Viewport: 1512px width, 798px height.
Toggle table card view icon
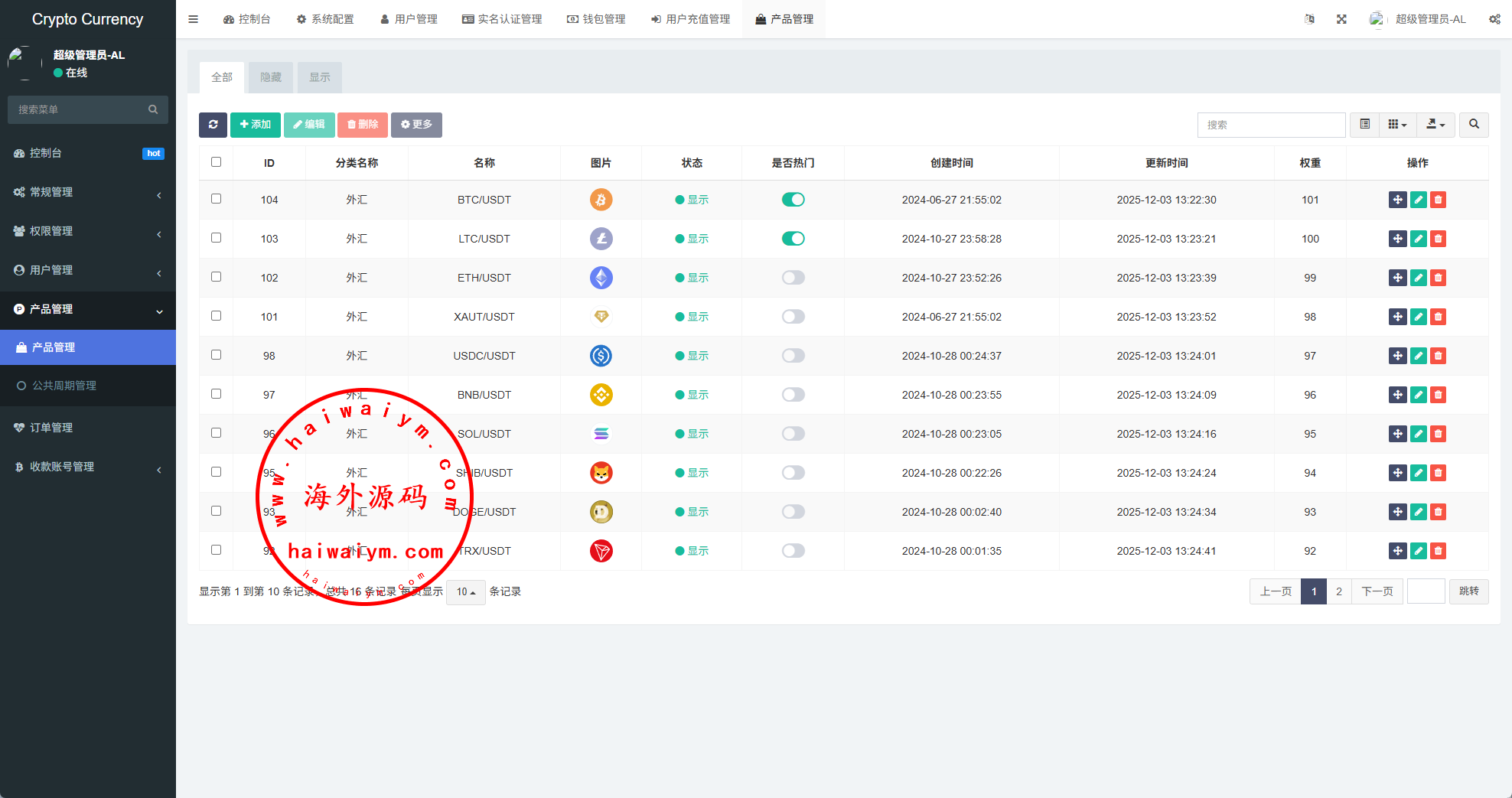coord(1364,125)
